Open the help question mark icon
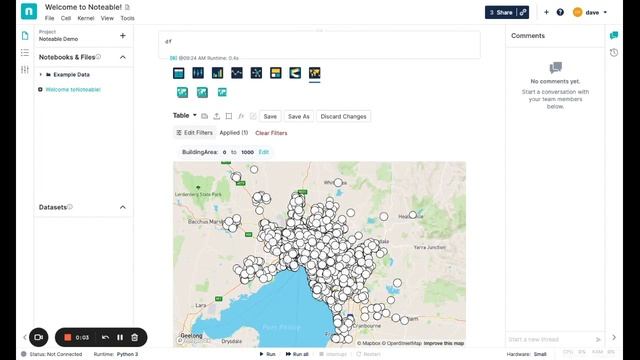Screen dimensions: 640x360 (560, 12)
